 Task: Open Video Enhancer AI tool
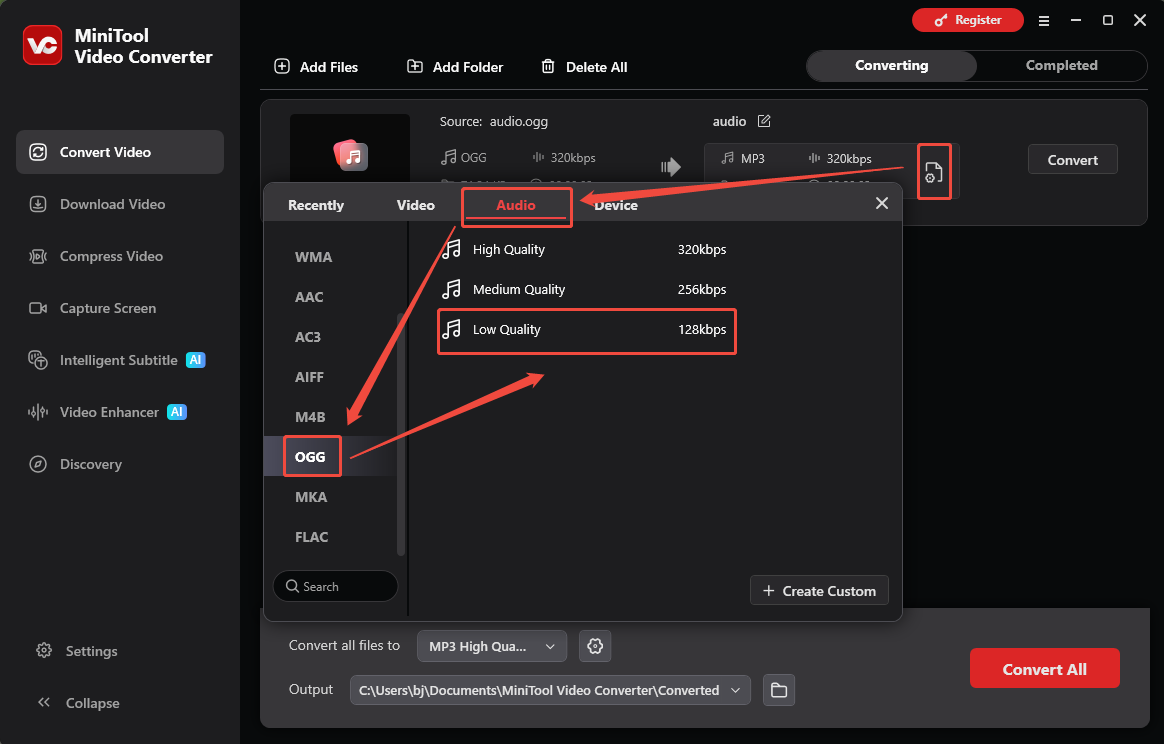pos(120,412)
